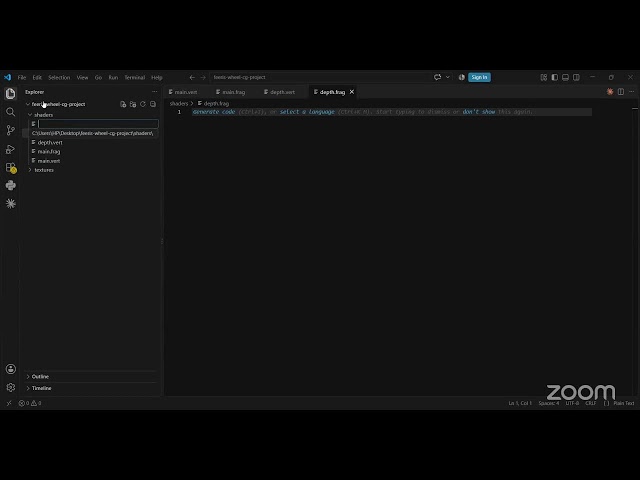Open the Claude starburst sidebar icon
640x480 pixels.
tap(11, 203)
